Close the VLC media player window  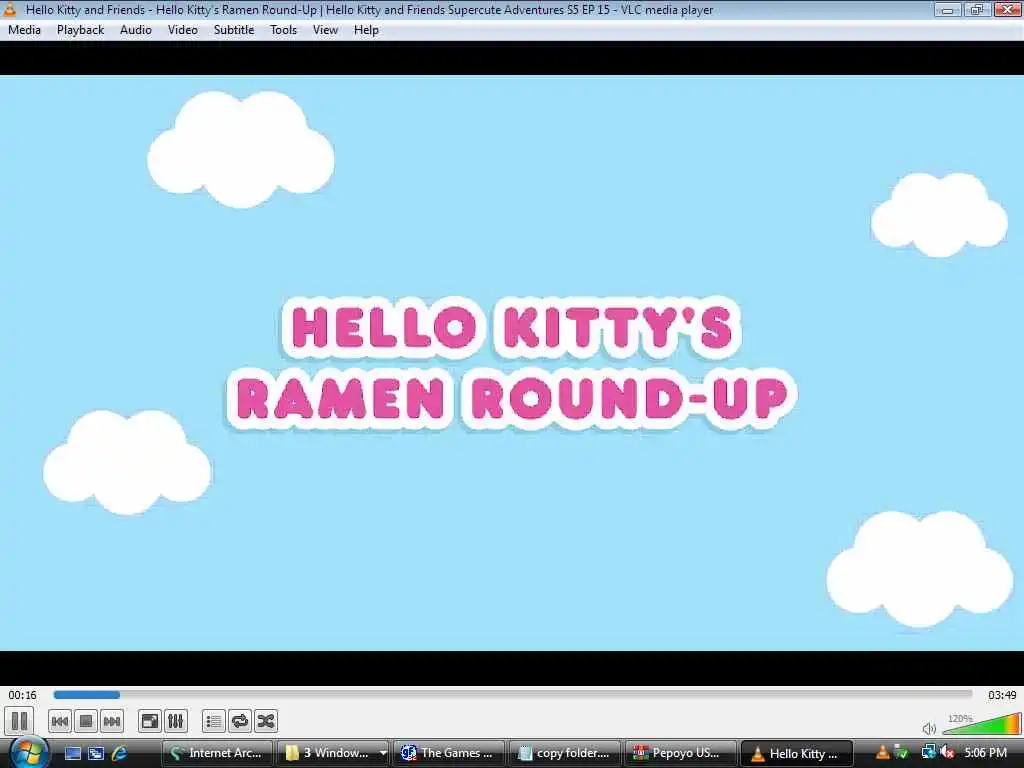point(1008,9)
